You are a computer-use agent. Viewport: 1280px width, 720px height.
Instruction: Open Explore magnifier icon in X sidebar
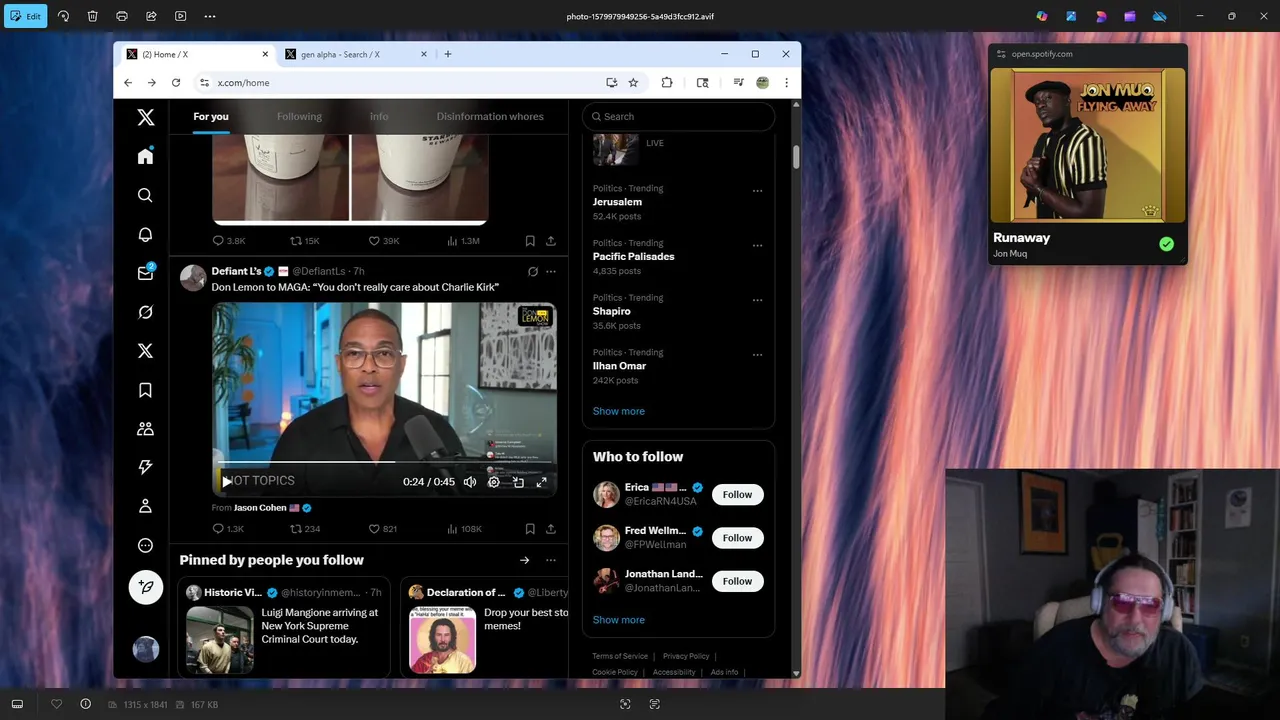145,195
